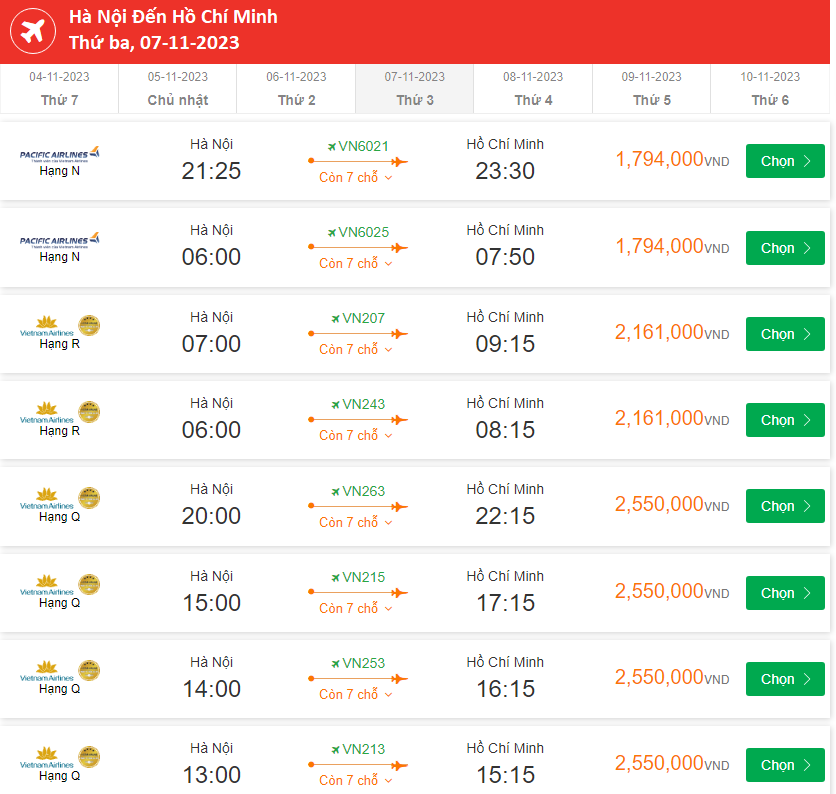Choose the VN243 flight with the Chọn button
The width and height of the screenshot is (836, 794).
tap(785, 420)
